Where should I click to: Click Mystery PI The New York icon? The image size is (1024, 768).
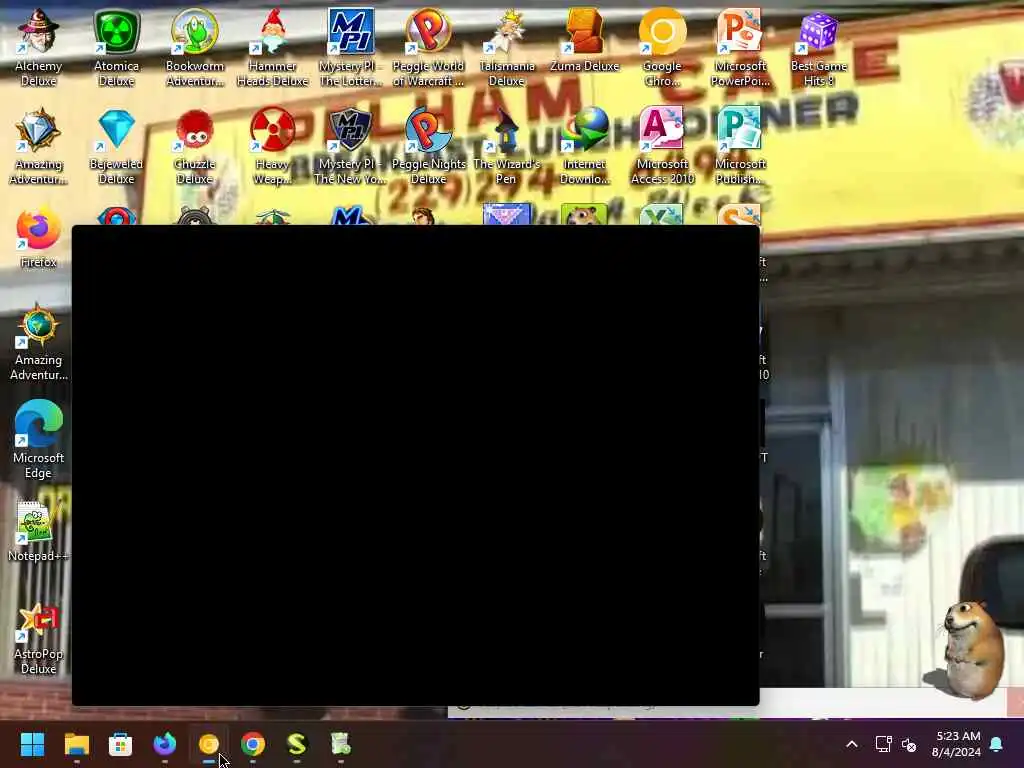pyautogui.click(x=351, y=145)
